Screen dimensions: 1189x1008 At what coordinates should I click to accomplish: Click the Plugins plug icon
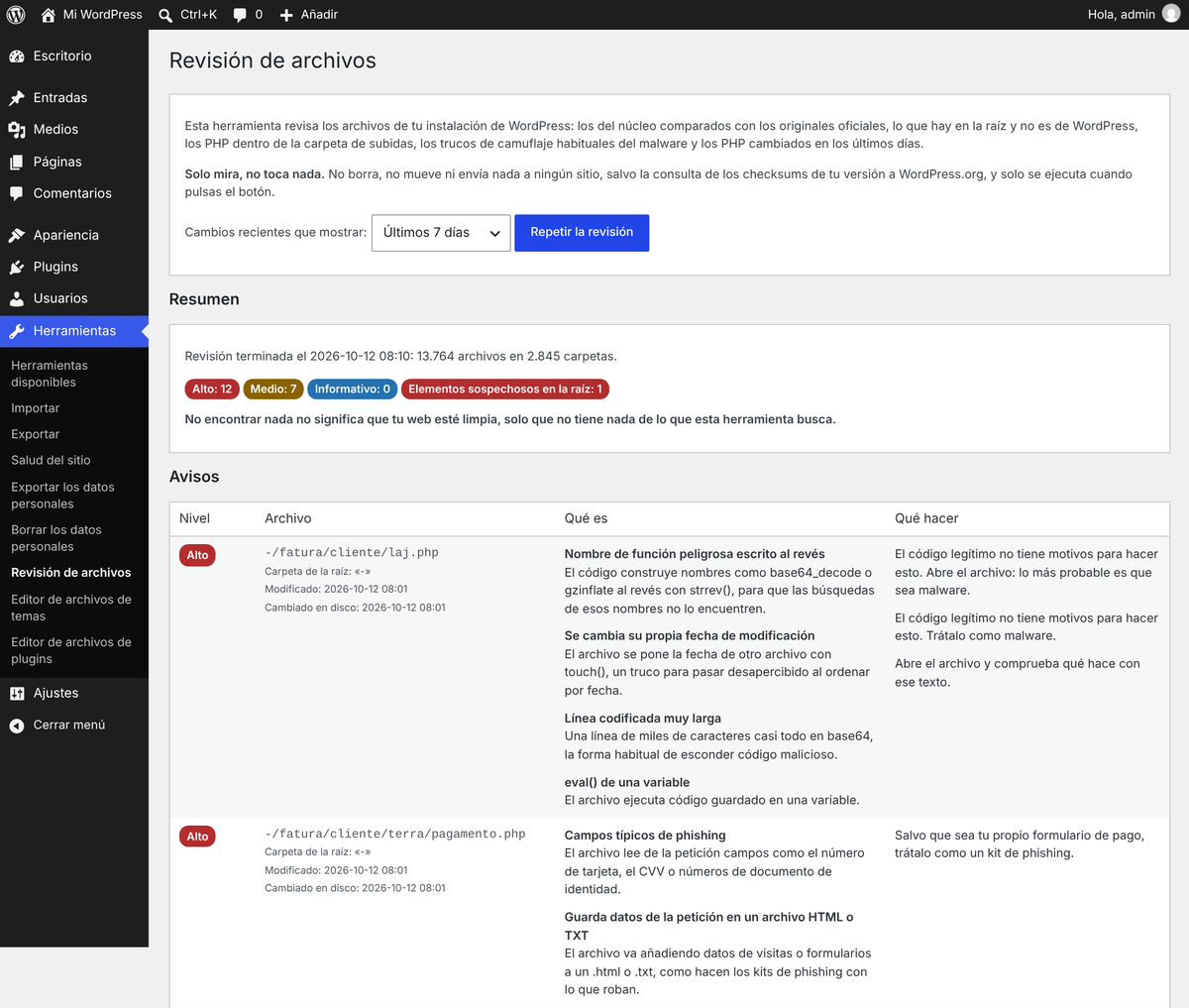(x=17, y=268)
